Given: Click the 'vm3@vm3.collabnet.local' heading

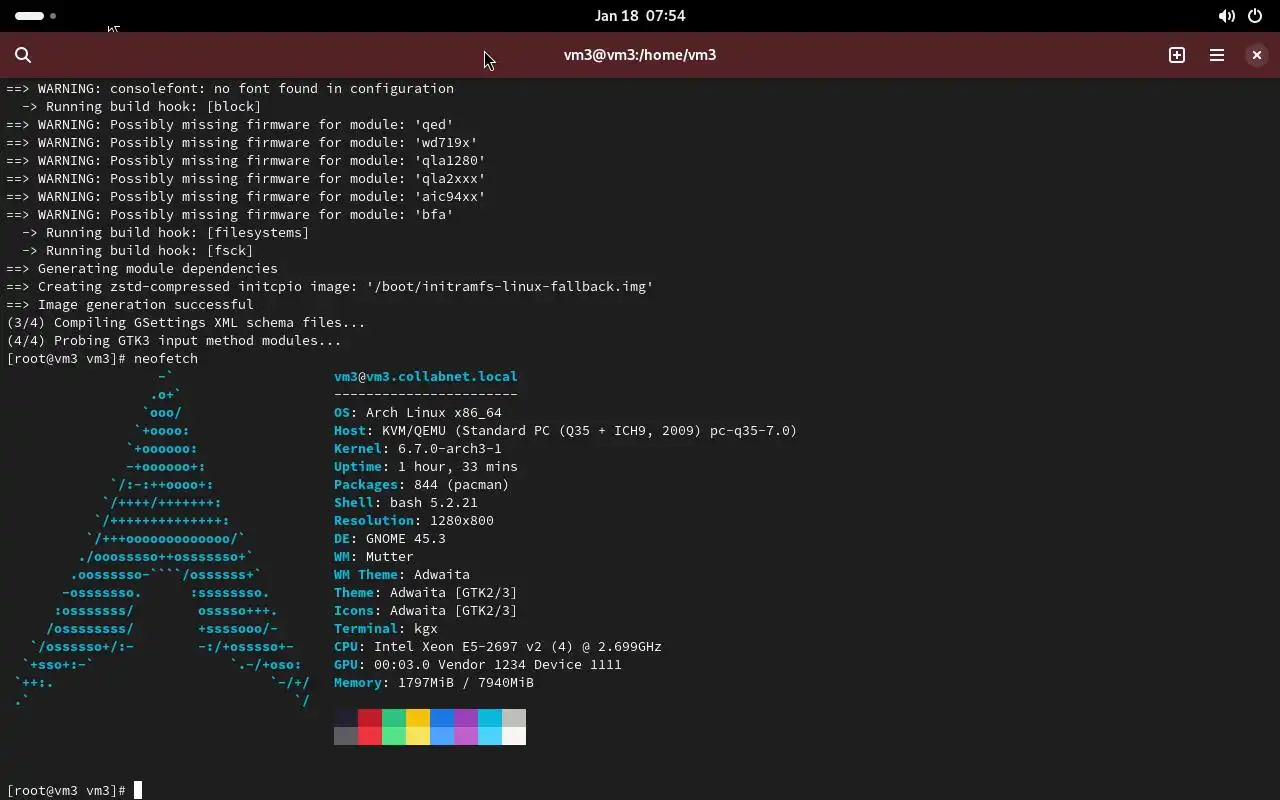Looking at the screenshot, I should point(426,377).
